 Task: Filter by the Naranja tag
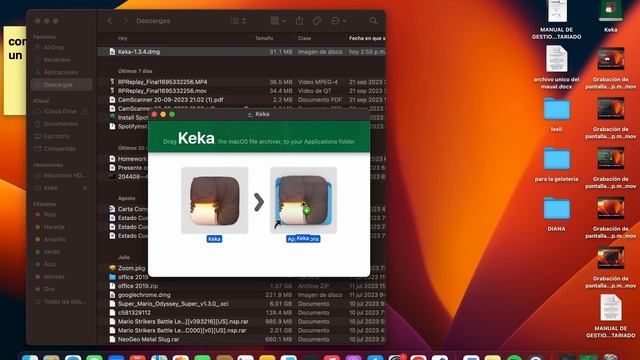coord(53,227)
